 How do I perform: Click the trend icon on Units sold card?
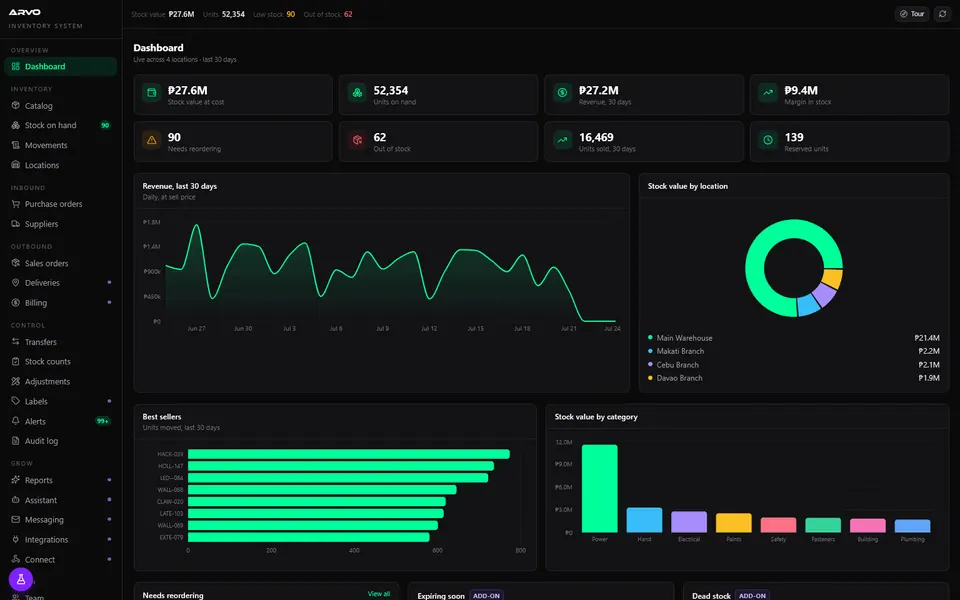(x=562, y=140)
